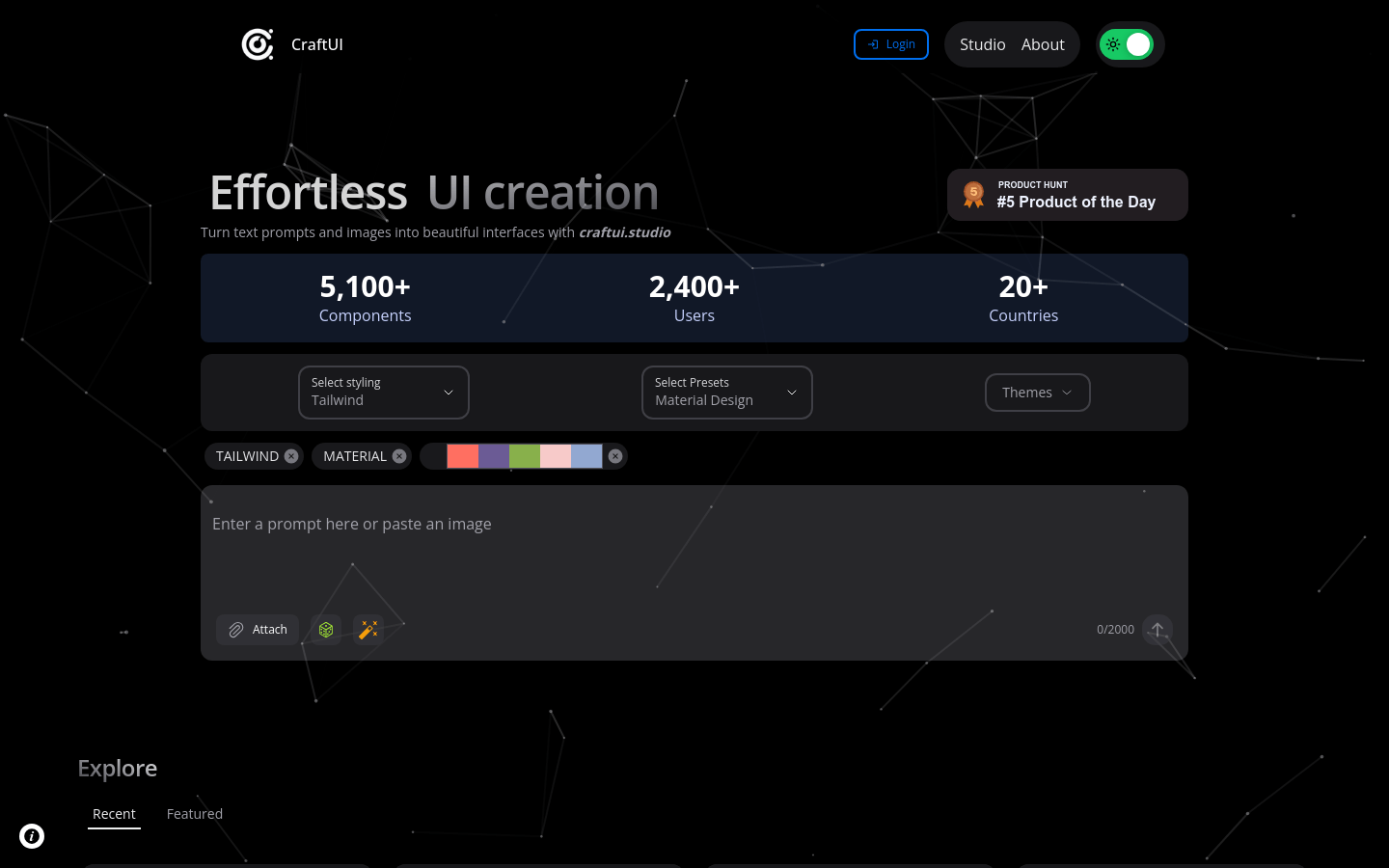1389x868 pixels.
Task: Click the Login button
Action: click(x=891, y=44)
